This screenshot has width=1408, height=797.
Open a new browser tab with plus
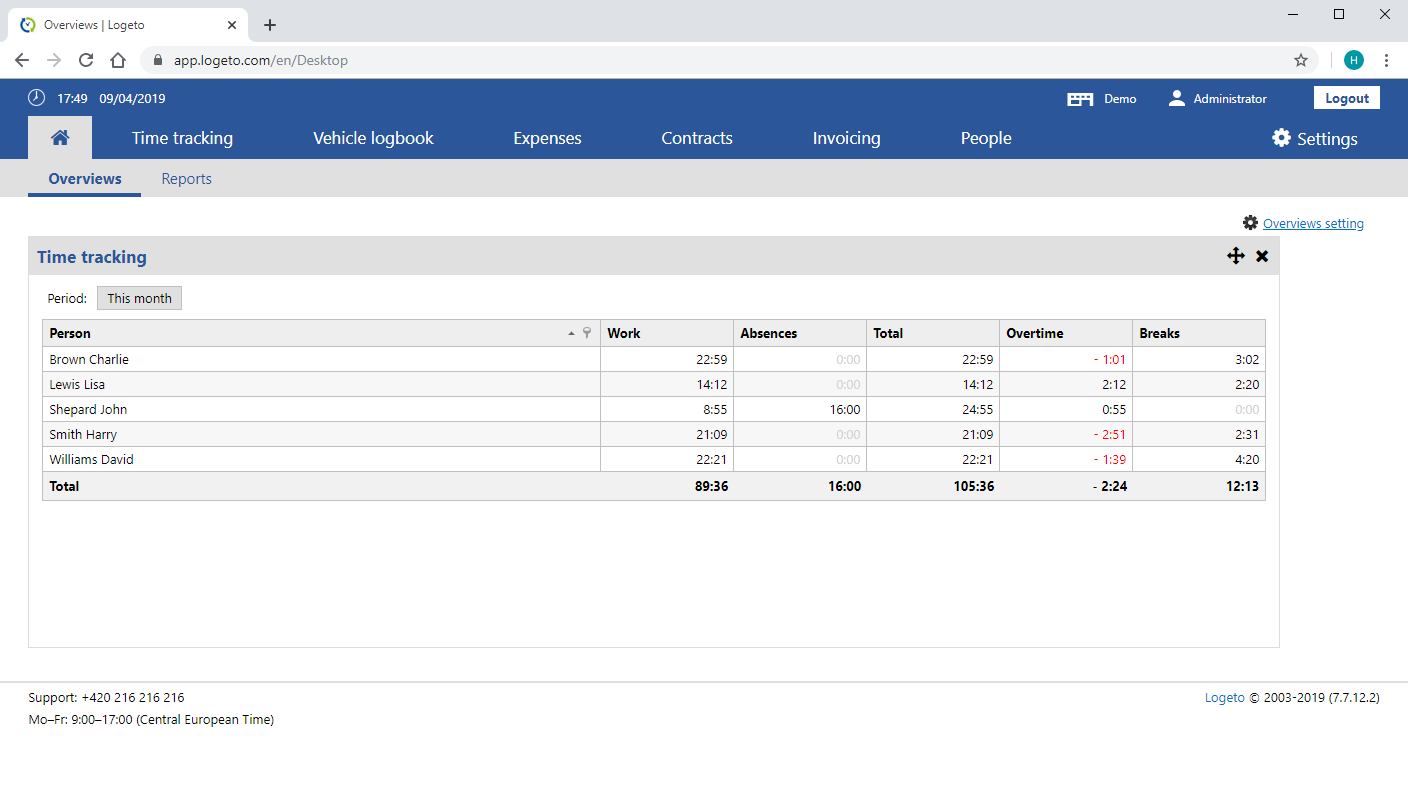point(270,25)
